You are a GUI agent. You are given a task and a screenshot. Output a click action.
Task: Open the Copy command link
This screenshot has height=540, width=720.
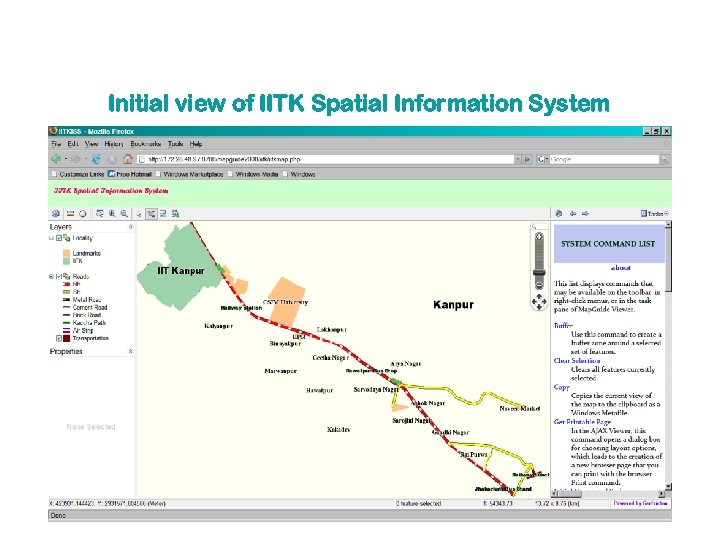(562, 387)
